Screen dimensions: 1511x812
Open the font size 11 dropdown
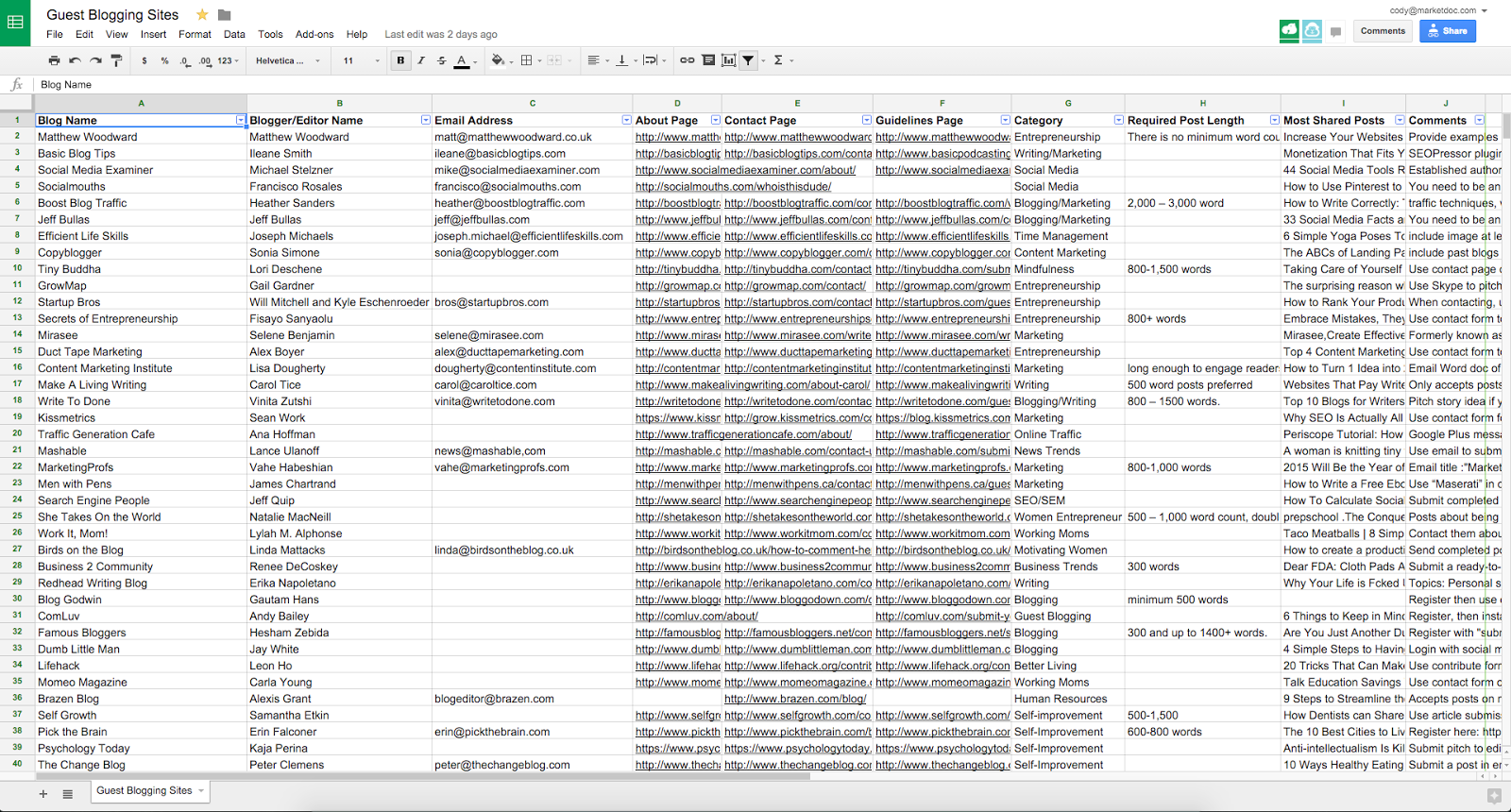[x=361, y=60]
